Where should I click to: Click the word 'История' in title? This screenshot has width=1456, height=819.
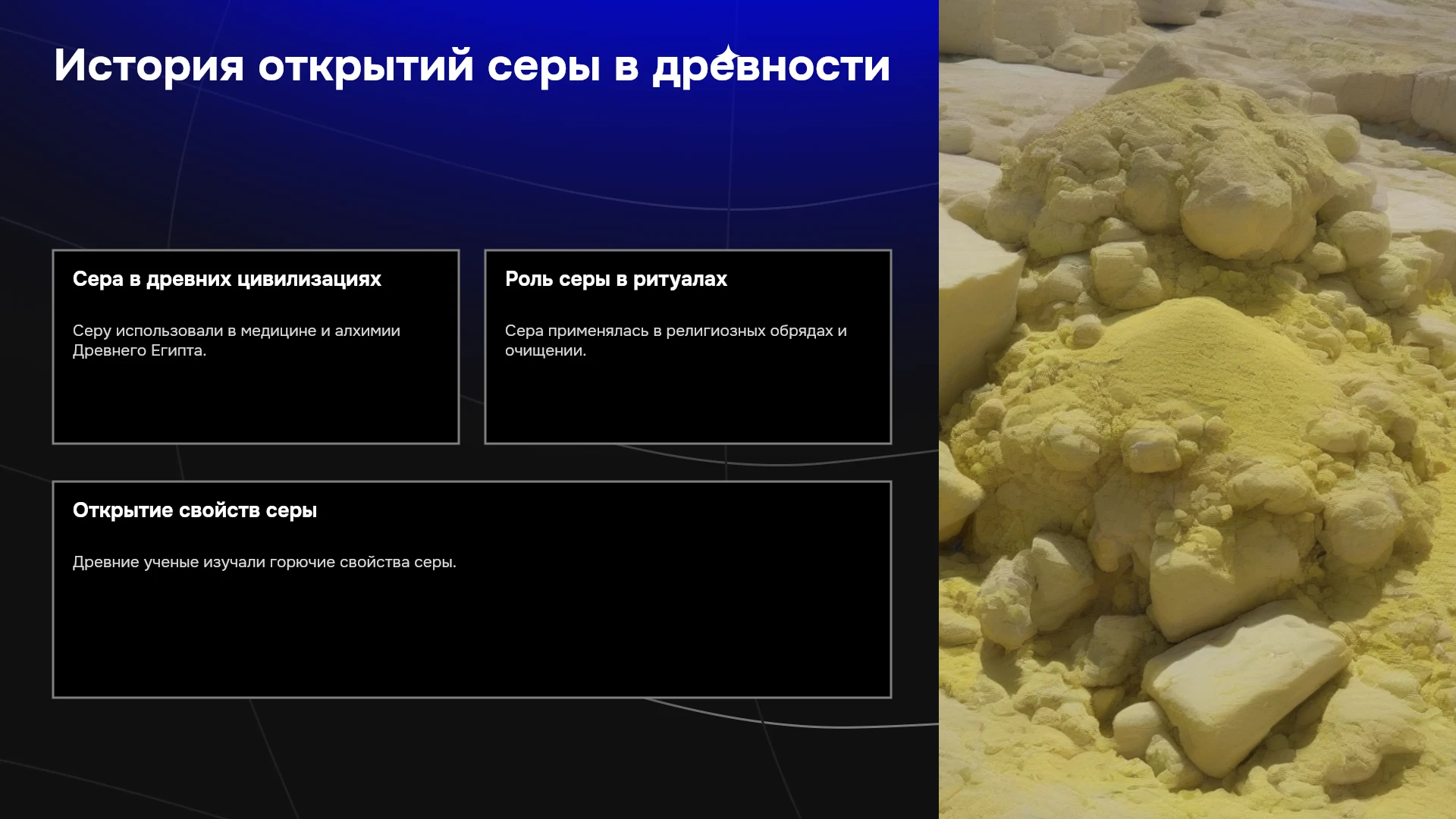coord(149,66)
